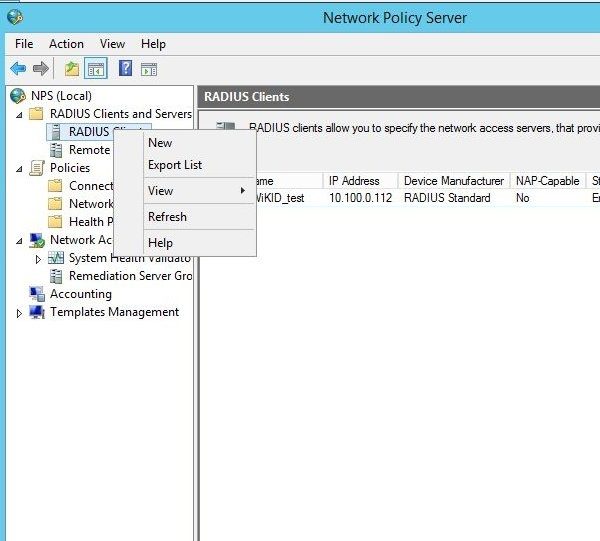The height and width of the screenshot is (541, 600).
Task: Expand the Templates Management node
Action: click(x=19, y=313)
